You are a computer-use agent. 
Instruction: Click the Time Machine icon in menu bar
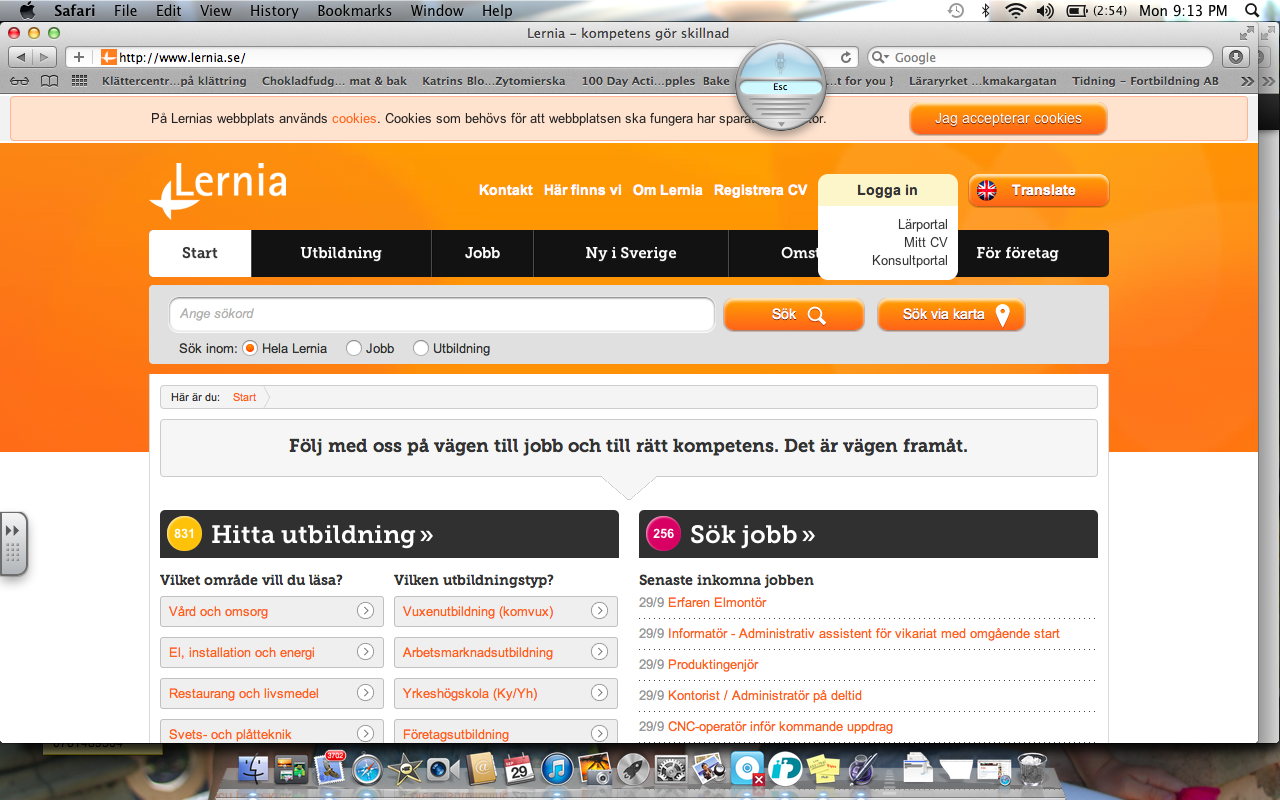(x=956, y=11)
